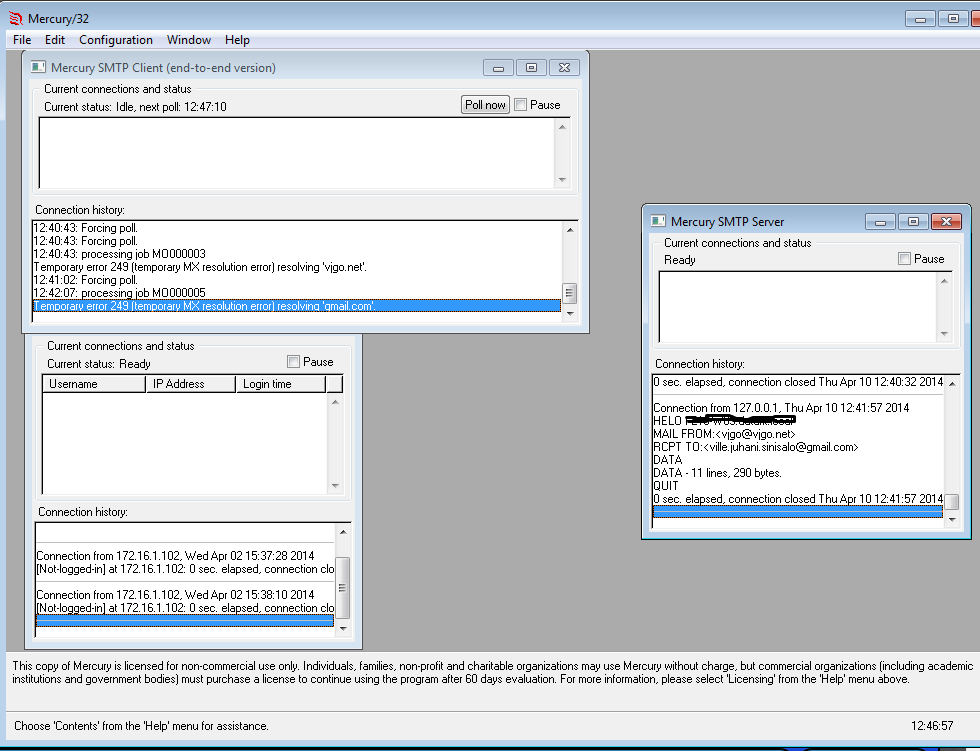Image resolution: width=980 pixels, height=751 pixels.
Task: Maximize the Mercury SMTP Server window
Action: (x=914, y=221)
